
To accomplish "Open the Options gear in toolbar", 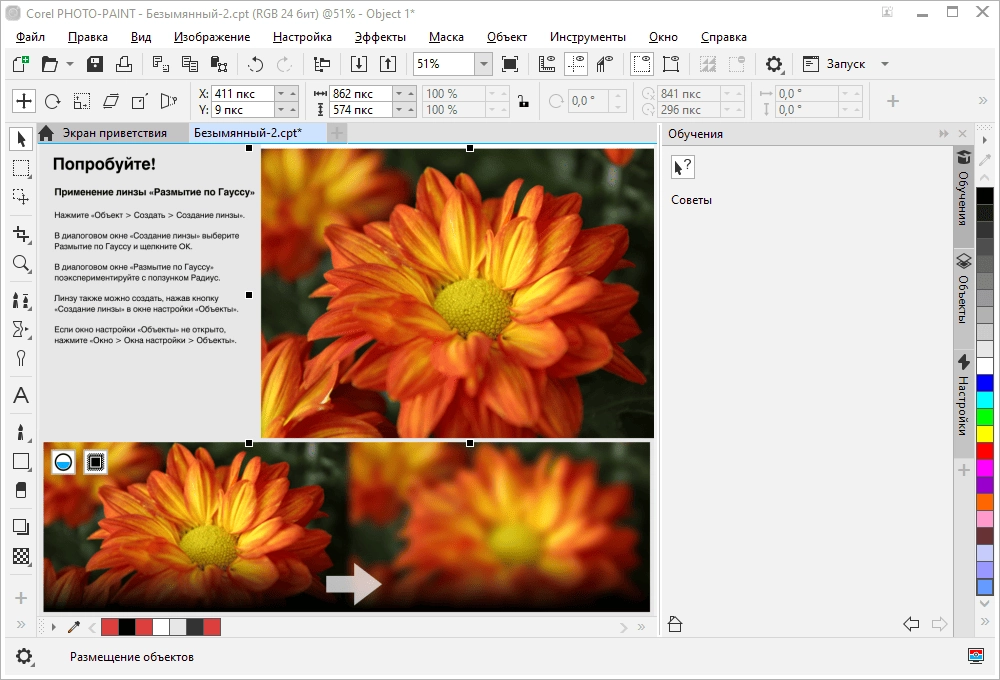I will [x=774, y=64].
